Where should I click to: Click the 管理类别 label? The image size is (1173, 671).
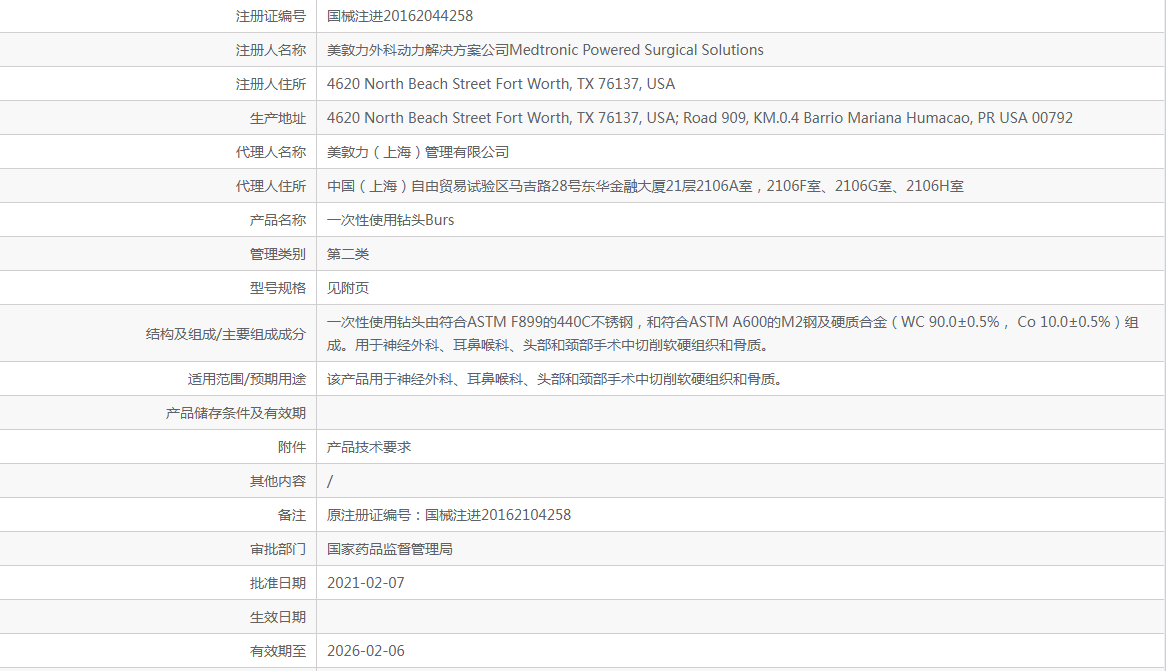click(278, 254)
